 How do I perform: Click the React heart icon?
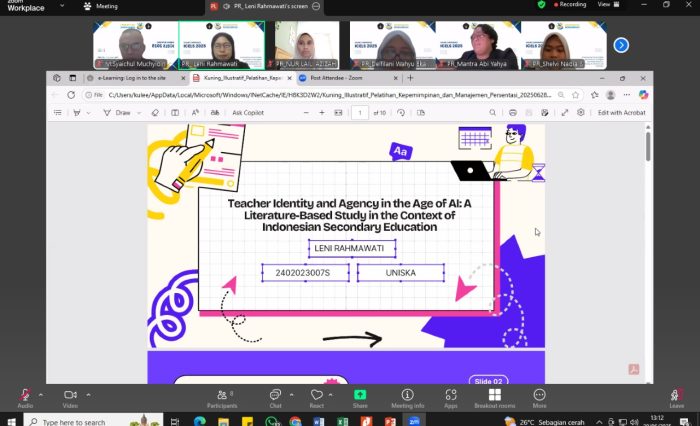(x=316, y=395)
